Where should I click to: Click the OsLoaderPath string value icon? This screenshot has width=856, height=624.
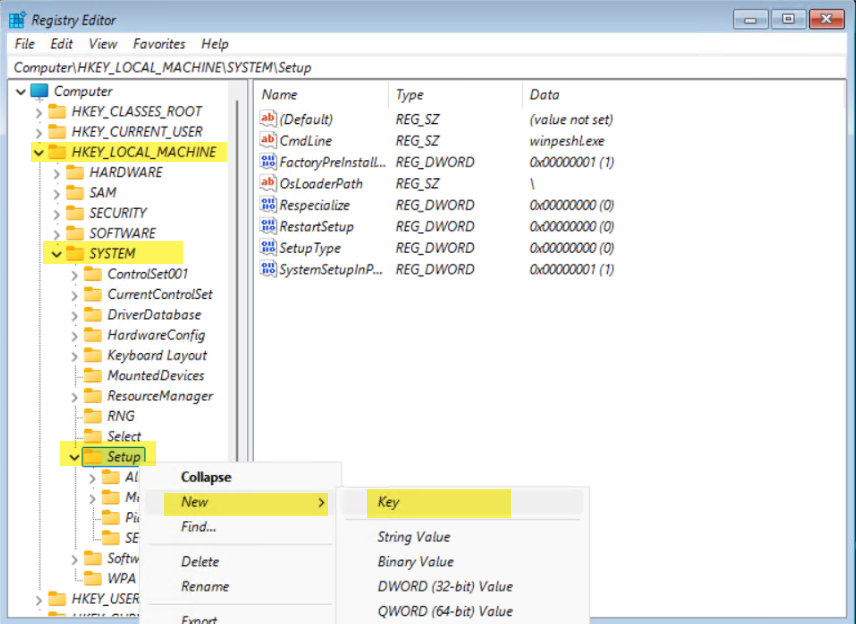(x=268, y=184)
